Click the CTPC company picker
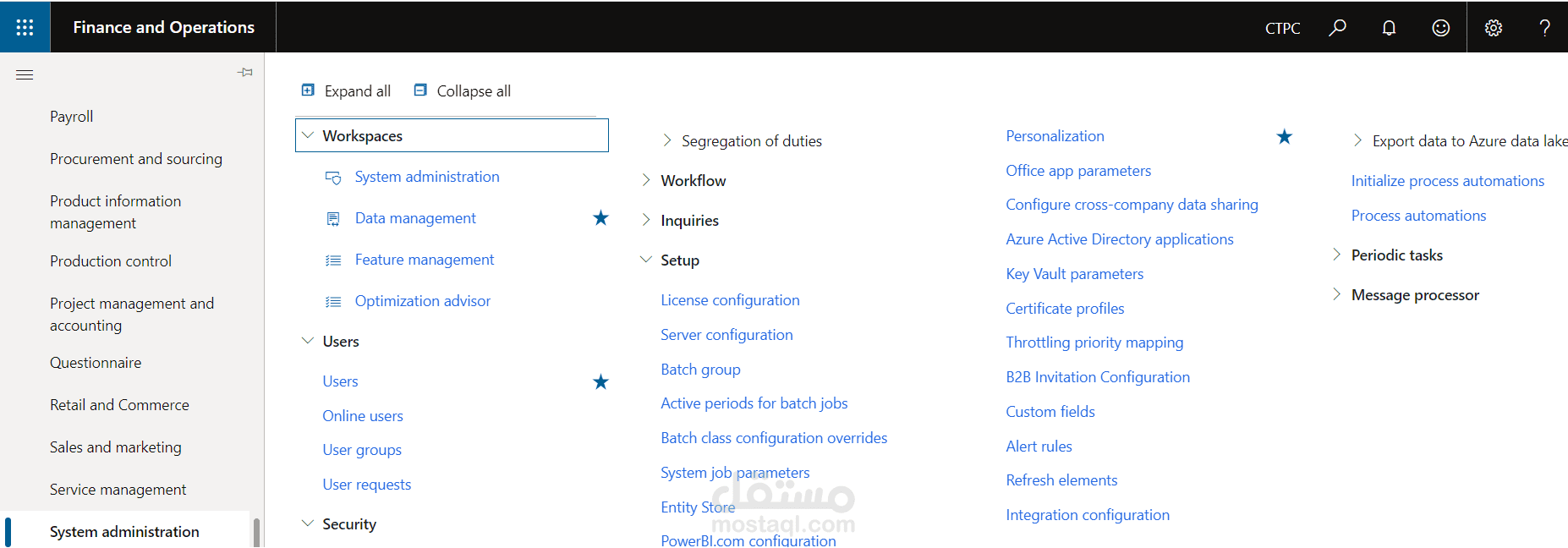Viewport: 1568px width, 548px height. pyautogui.click(x=1282, y=28)
